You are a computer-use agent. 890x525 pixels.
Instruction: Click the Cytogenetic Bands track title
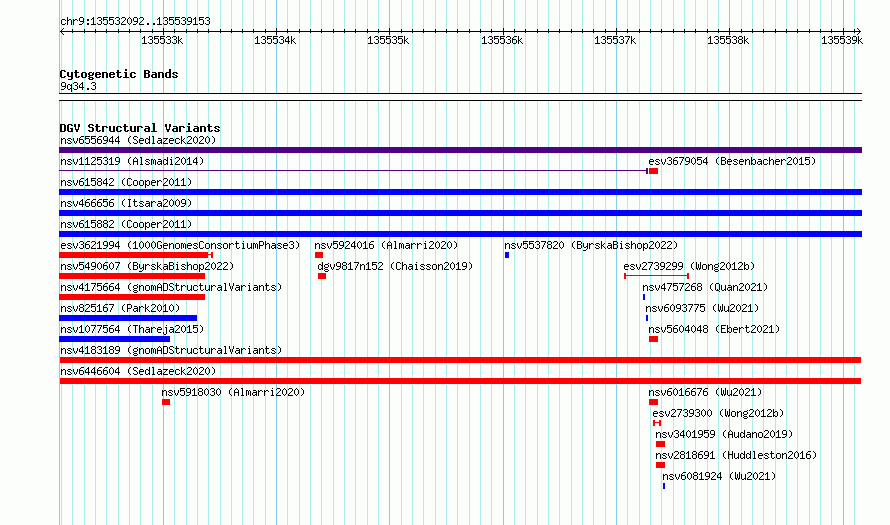pos(119,74)
